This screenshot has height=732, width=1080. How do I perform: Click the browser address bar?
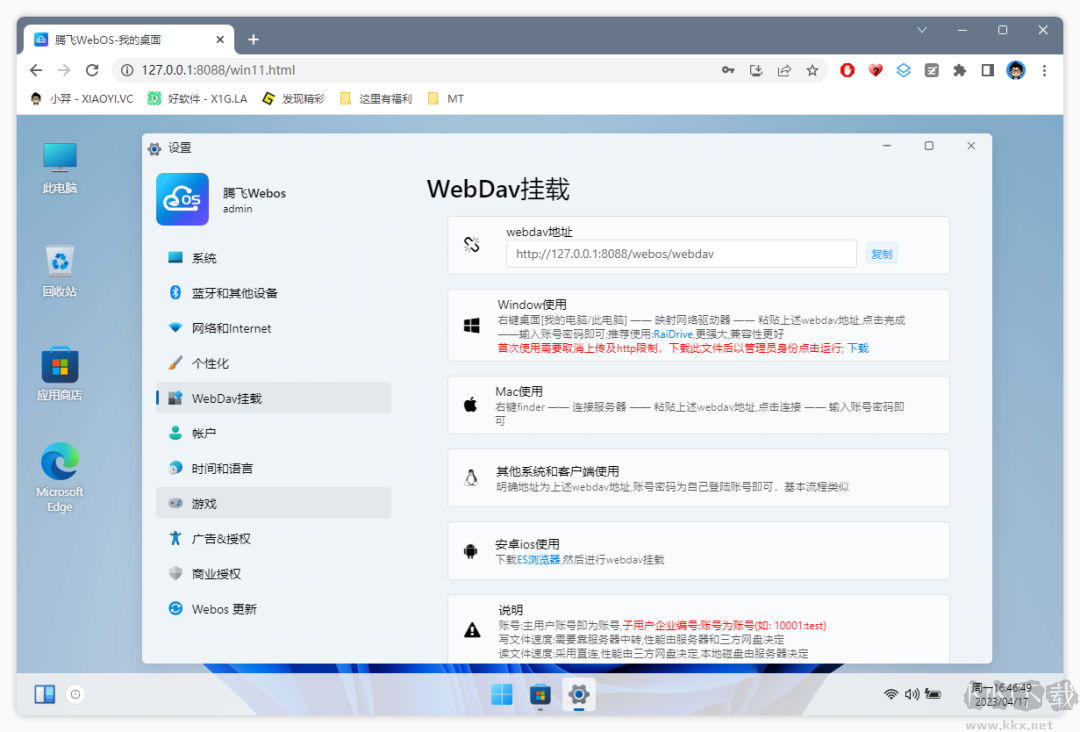click(413, 70)
